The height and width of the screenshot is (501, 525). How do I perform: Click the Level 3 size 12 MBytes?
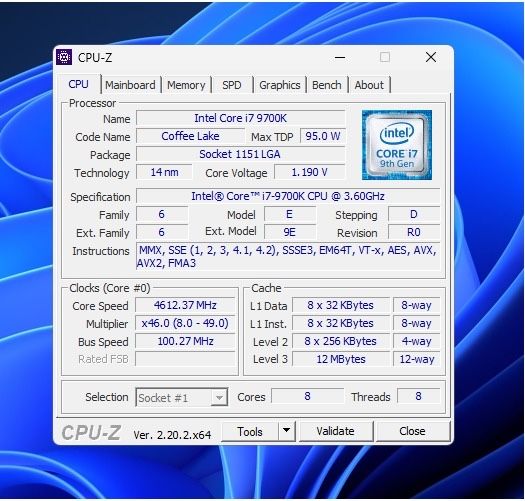pyautogui.click(x=341, y=359)
